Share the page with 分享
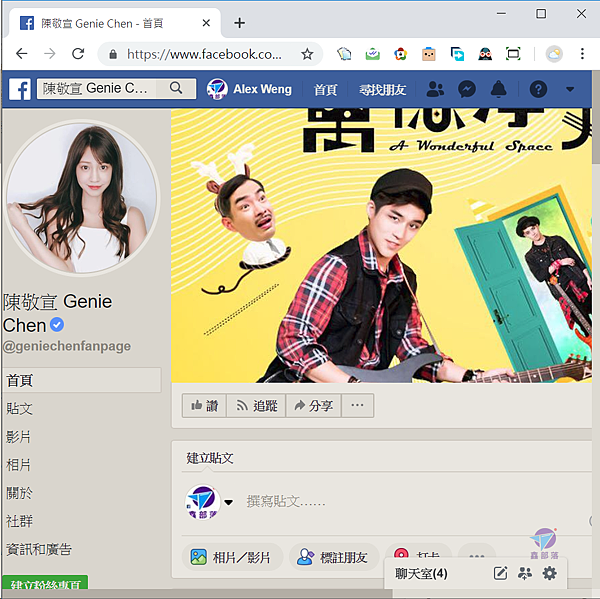The width and height of the screenshot is (600, 599). (313, 405)
